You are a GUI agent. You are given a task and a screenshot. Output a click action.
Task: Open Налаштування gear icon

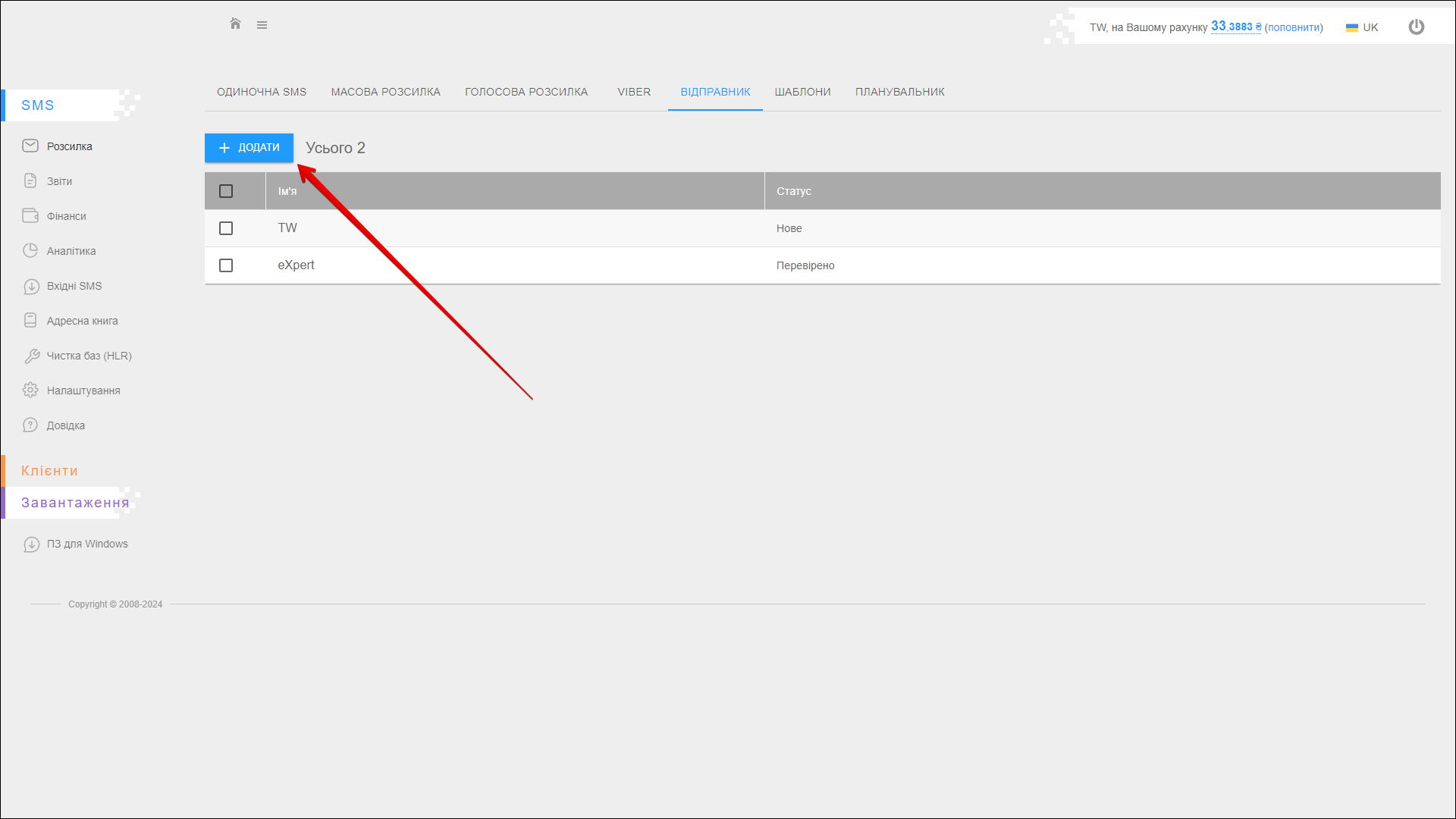click(30, 390)
